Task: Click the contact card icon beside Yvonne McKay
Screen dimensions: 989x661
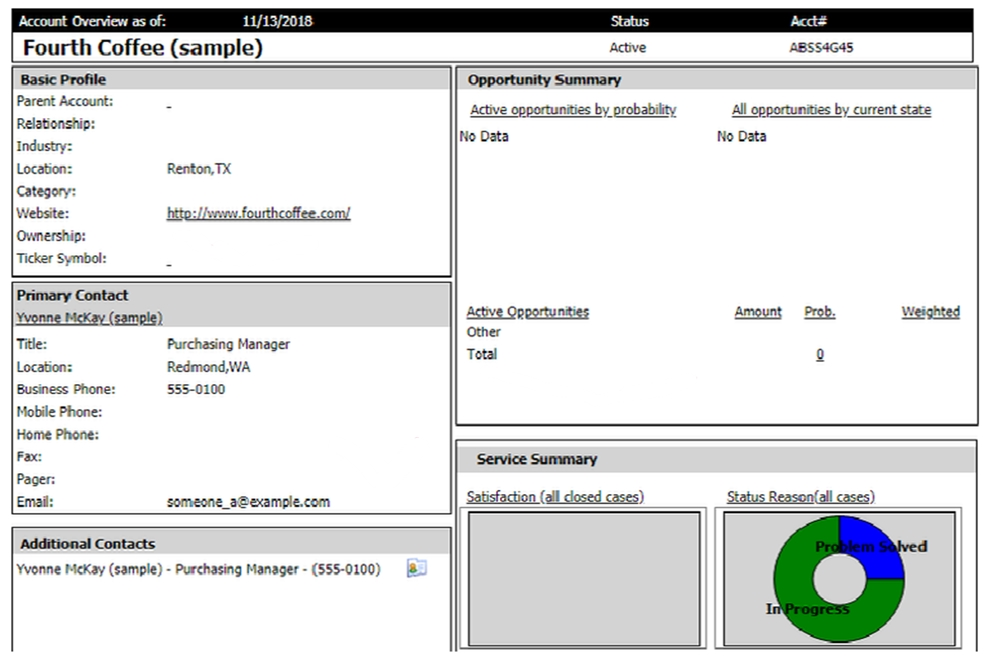Action: tap(416, 568)
